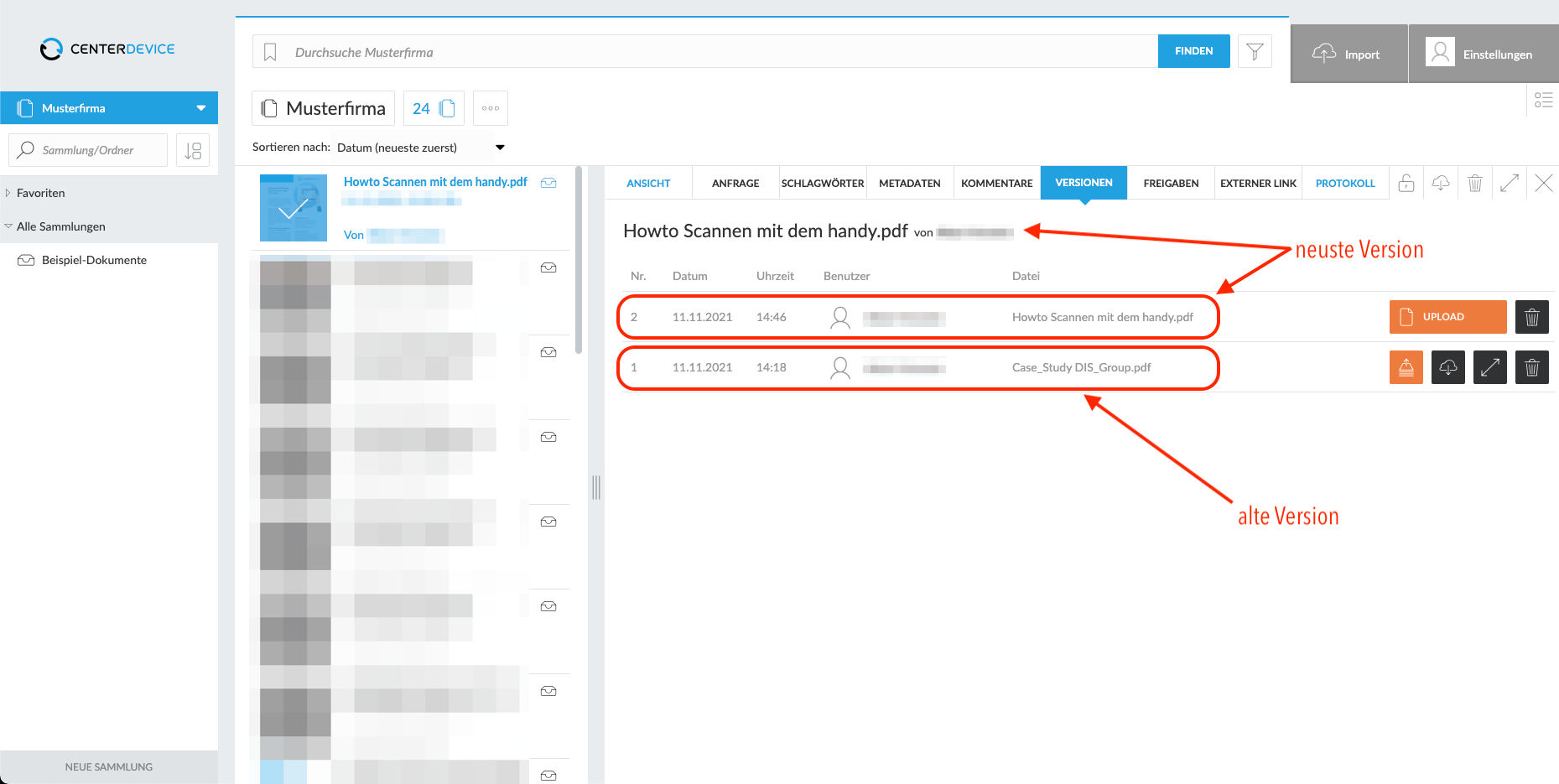
Task: Open Einstellungen user settings
Action: pos(1483,54)
